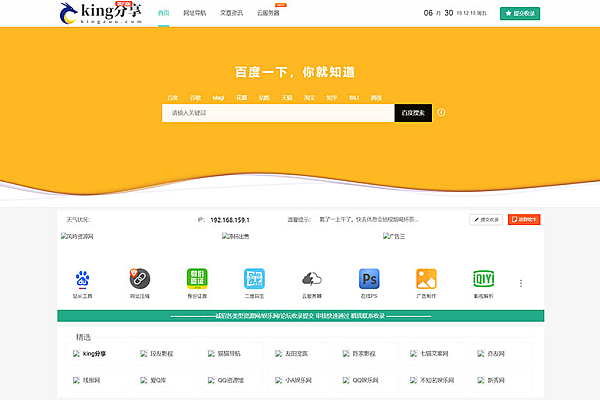600x400 pixels.
Task: Open the Baidu paw icon tool
Action: 82,279
